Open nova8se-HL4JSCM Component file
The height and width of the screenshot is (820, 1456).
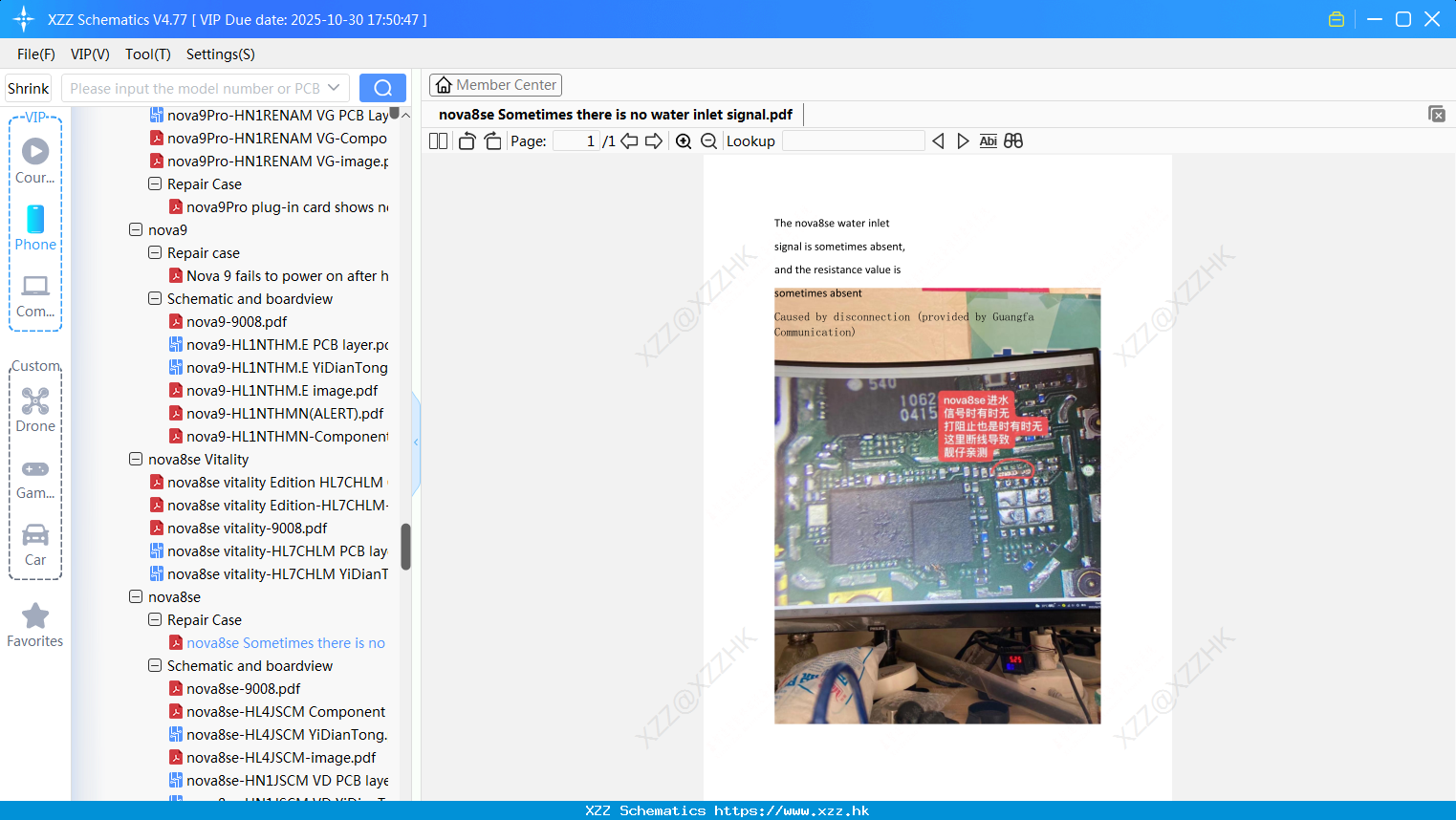pyautogui.click(x=286, y=712)
